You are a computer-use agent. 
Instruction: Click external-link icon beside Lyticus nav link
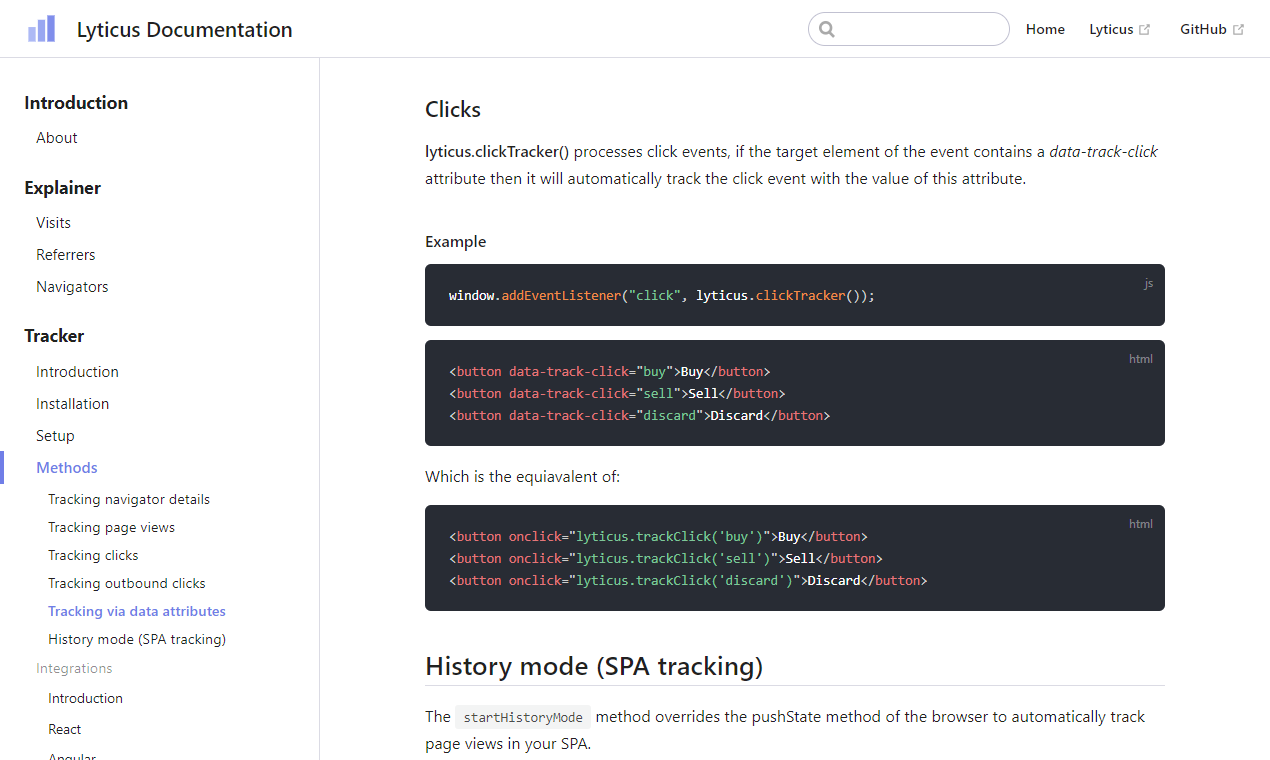coord(1145,30)
